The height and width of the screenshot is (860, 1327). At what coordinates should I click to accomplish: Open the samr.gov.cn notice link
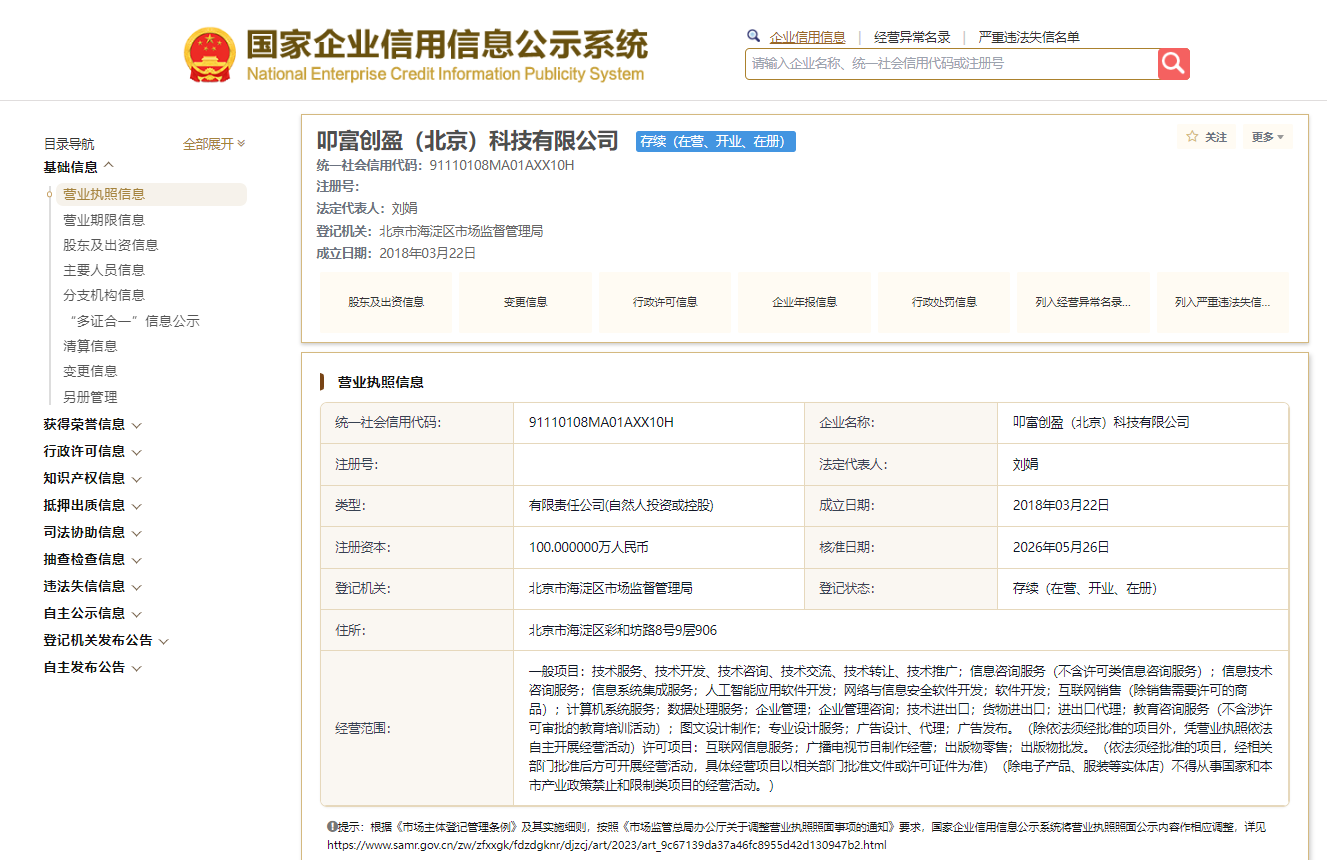(607, 845)
